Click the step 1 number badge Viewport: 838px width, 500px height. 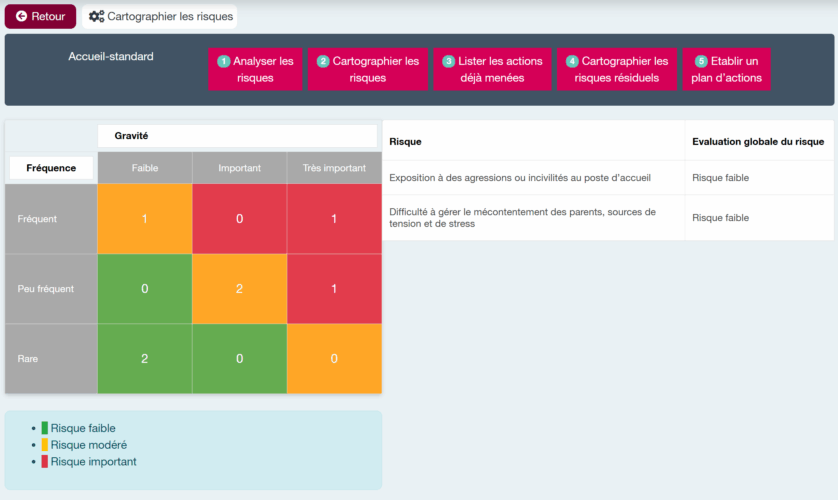(x=223, y=62)
